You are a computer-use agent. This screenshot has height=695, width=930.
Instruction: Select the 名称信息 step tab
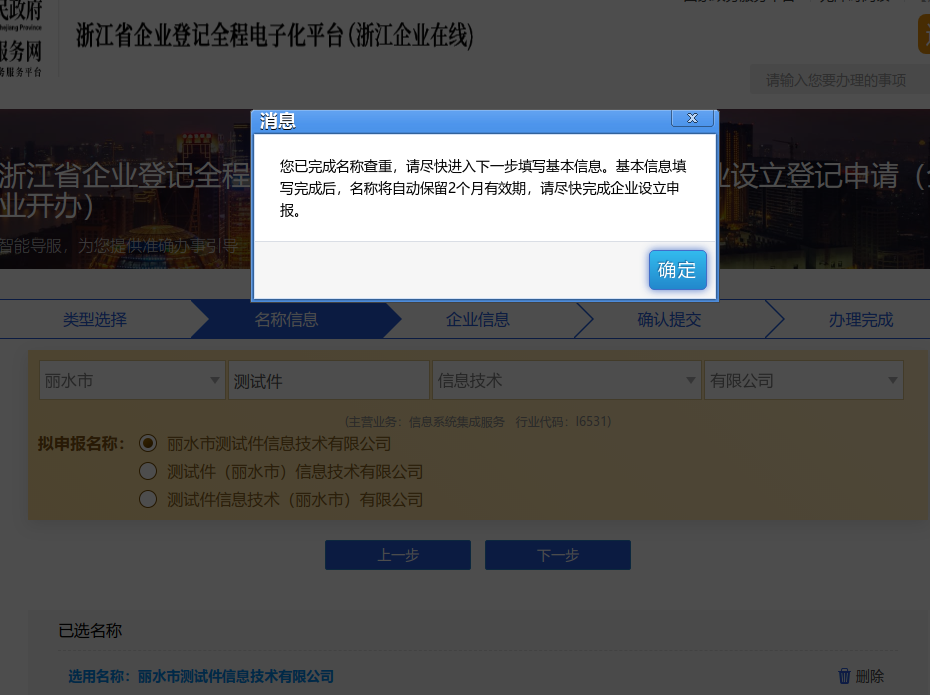[x=286, y=320]
